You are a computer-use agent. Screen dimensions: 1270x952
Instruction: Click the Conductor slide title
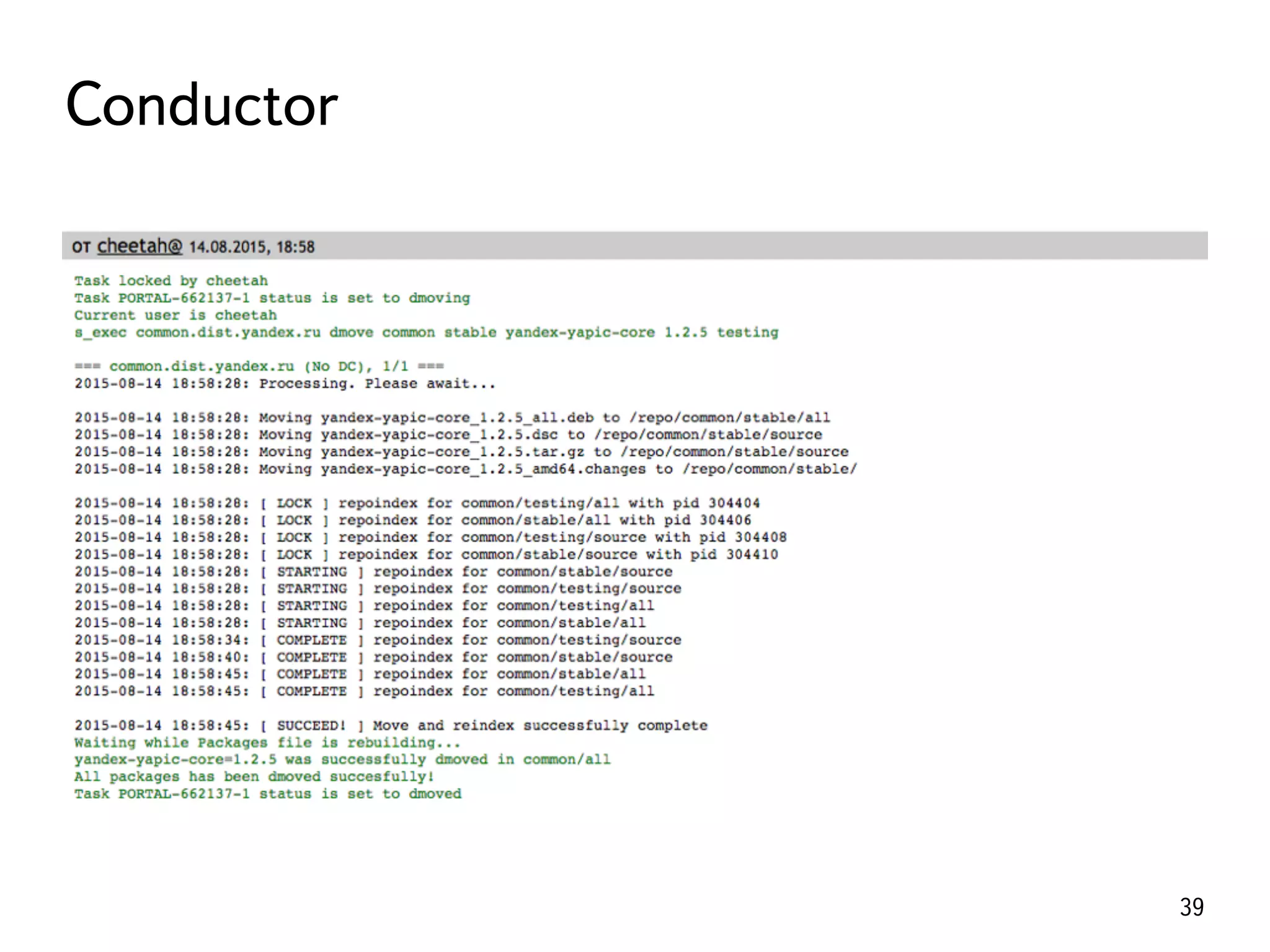tap(202, 105)
